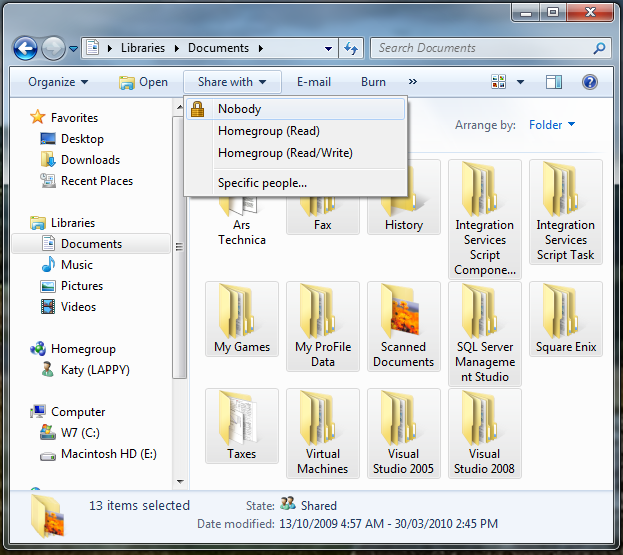Select the Taxes folder icon
This screenshot has height=555, width=623.
(241, 419)
